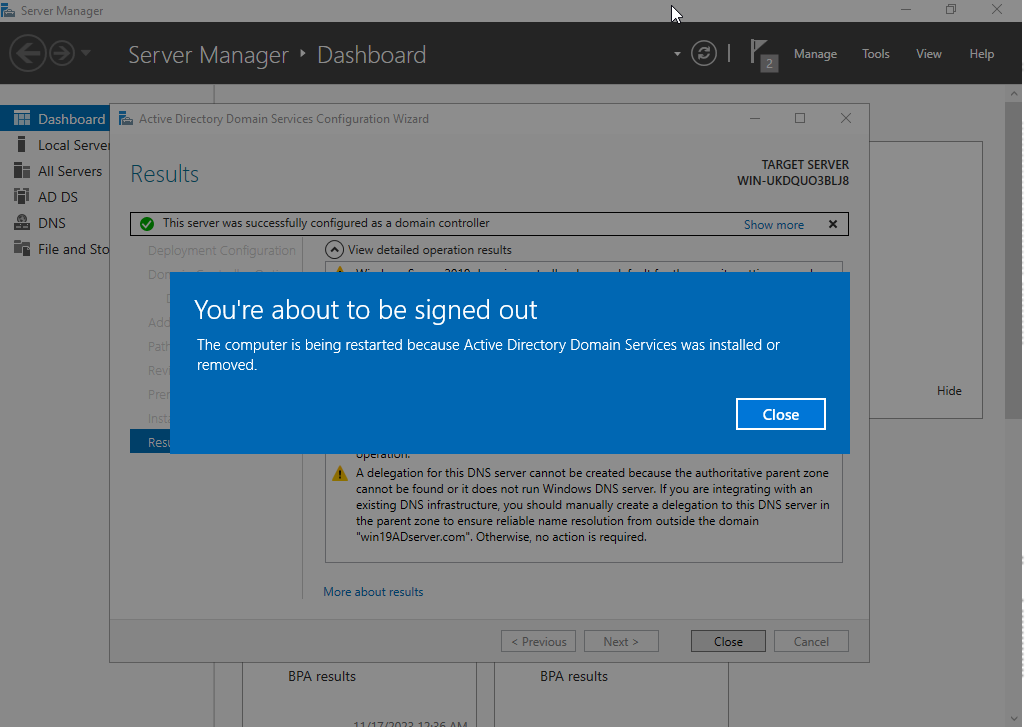Click the Local Server icon
The height and width of the screenshot is (727, 1025).
pyautogui.click(x=22, y=144)
